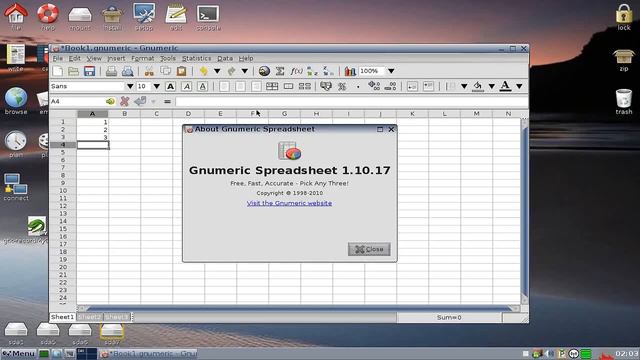Click the equals sign formula button
The width and height of the screenshot is (640, 360).
pyautogui.click(x=167, y=101)
